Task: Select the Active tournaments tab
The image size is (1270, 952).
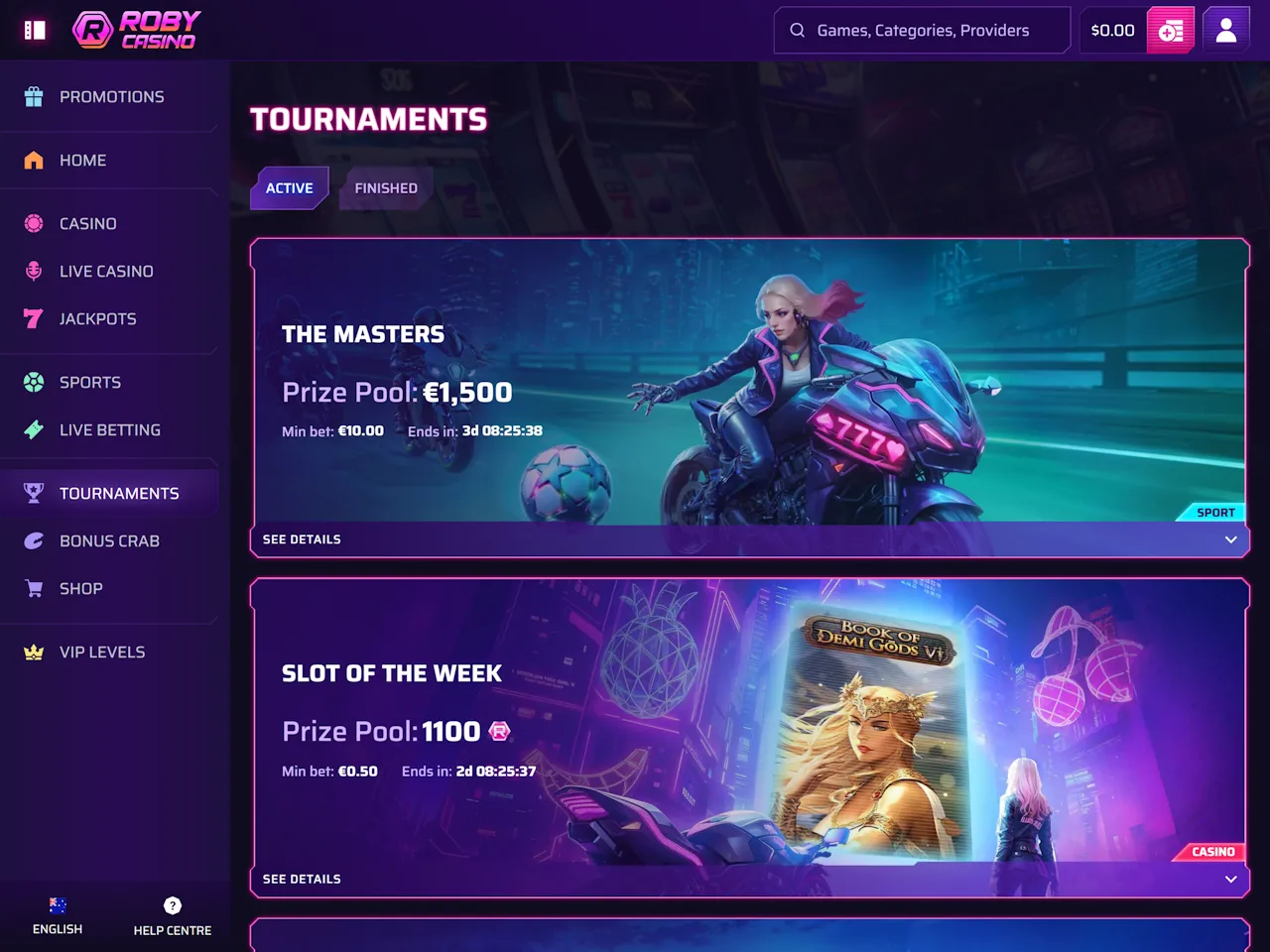Action: (x=289, y=187)
